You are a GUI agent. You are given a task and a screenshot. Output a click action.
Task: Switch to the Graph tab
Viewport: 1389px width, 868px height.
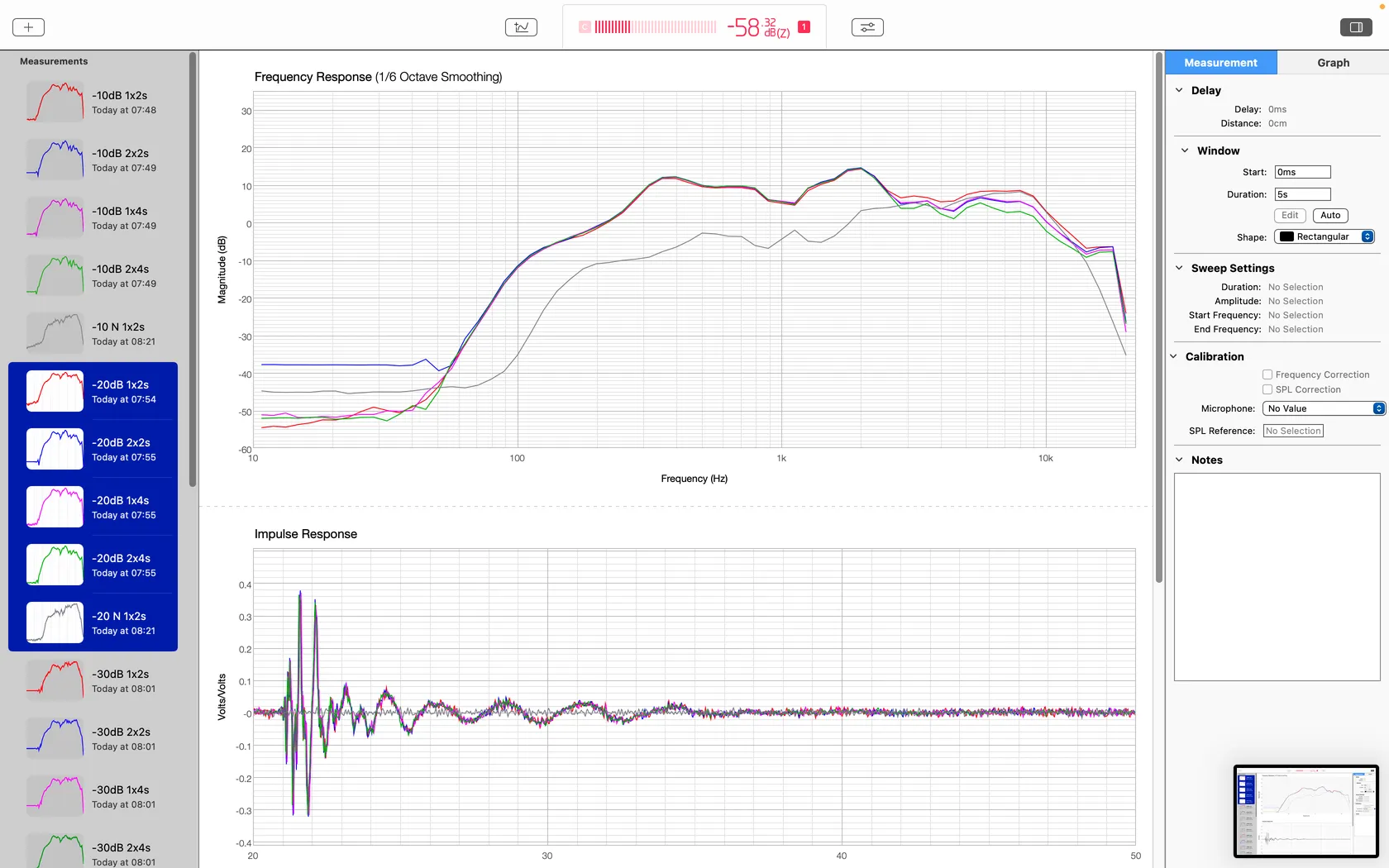(x=1333, y=63)
